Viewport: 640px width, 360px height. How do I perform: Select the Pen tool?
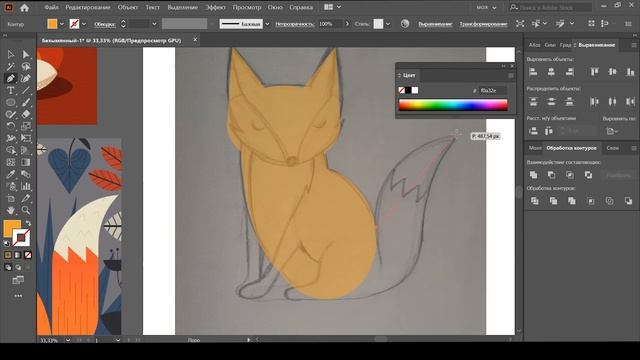pos(11,78)
